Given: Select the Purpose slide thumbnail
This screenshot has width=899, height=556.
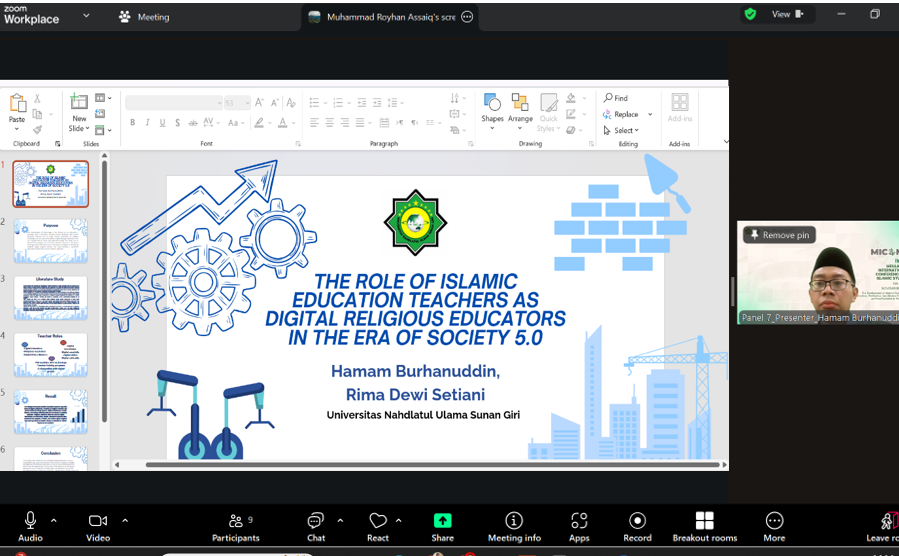Looking at the screenshot, I should pos(50,241).
